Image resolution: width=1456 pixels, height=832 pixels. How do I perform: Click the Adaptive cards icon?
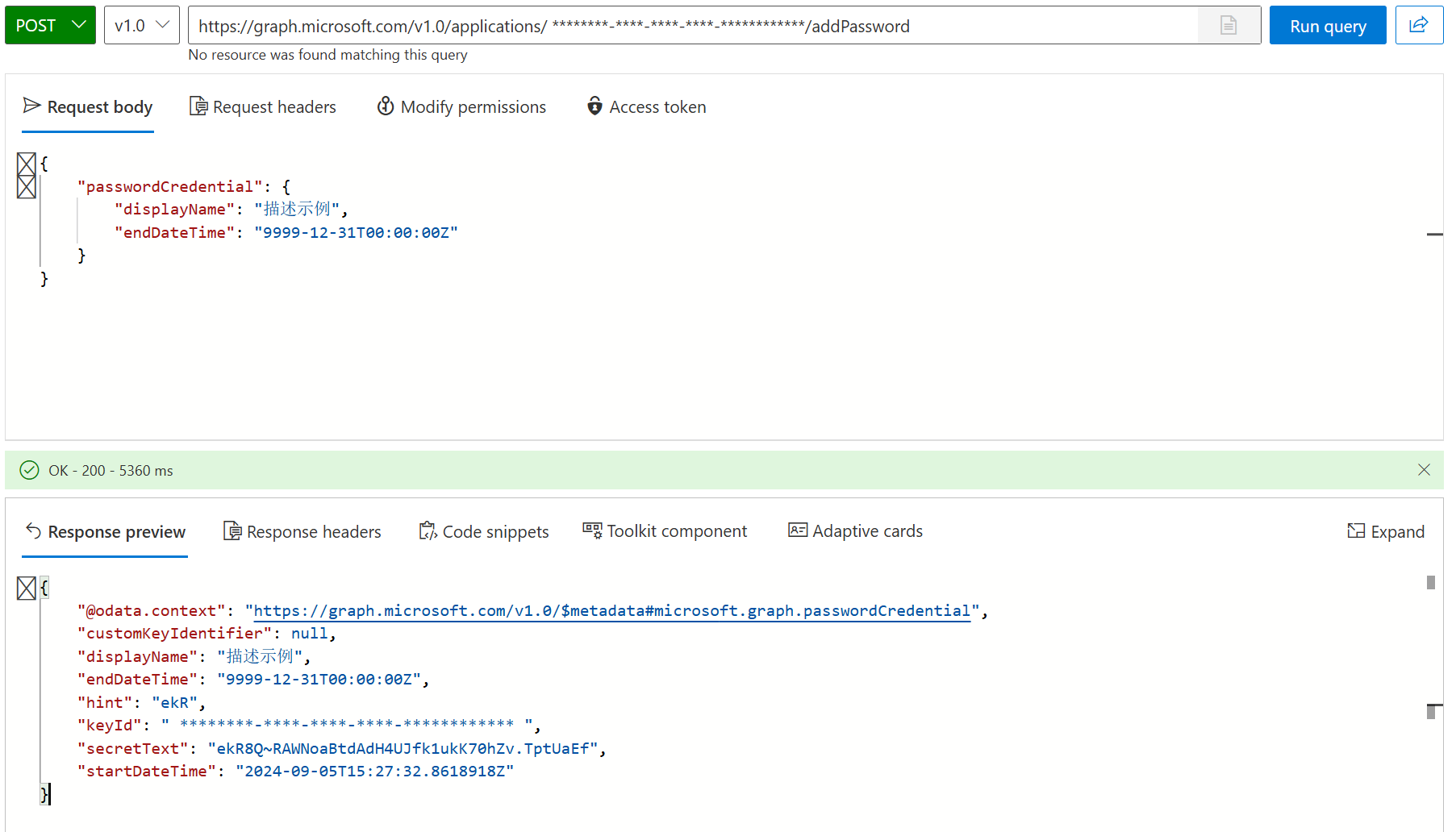797,530
